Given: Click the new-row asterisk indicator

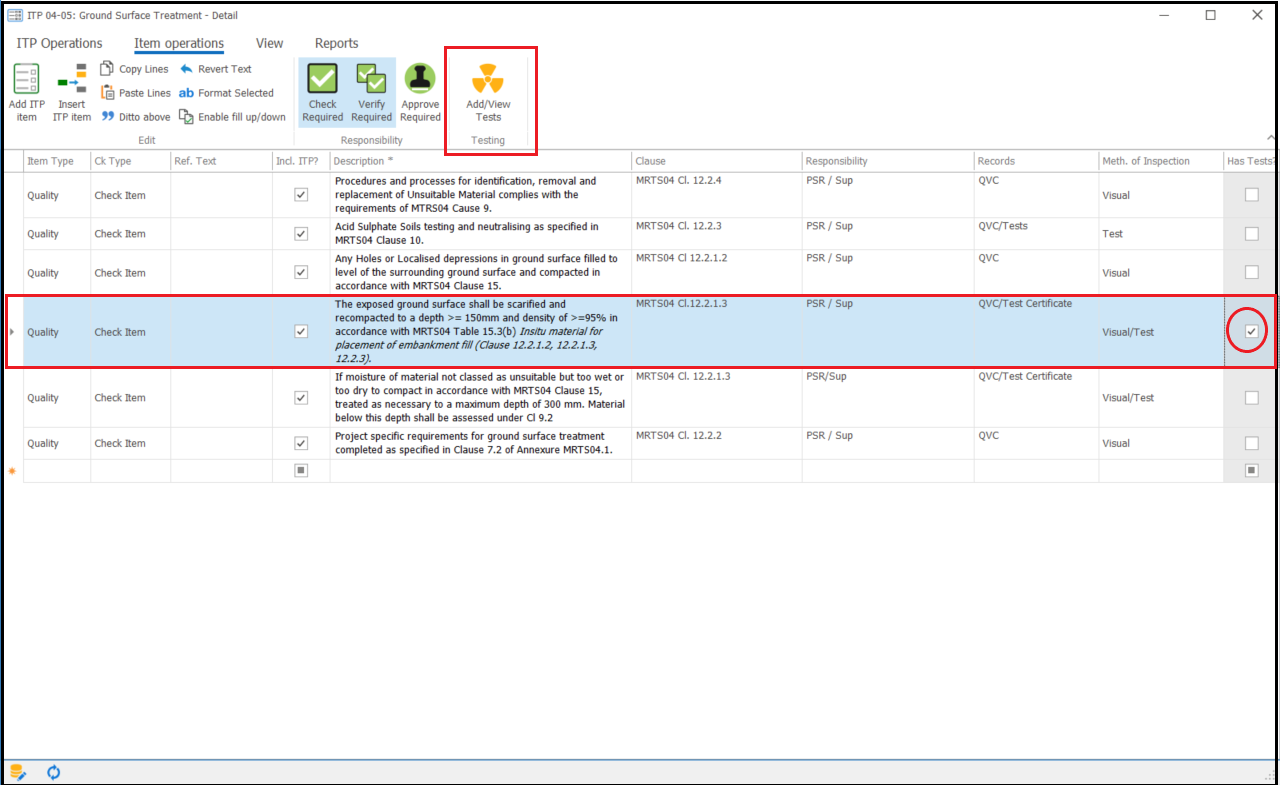Looking at the screenshot, I should click(12, 471).
